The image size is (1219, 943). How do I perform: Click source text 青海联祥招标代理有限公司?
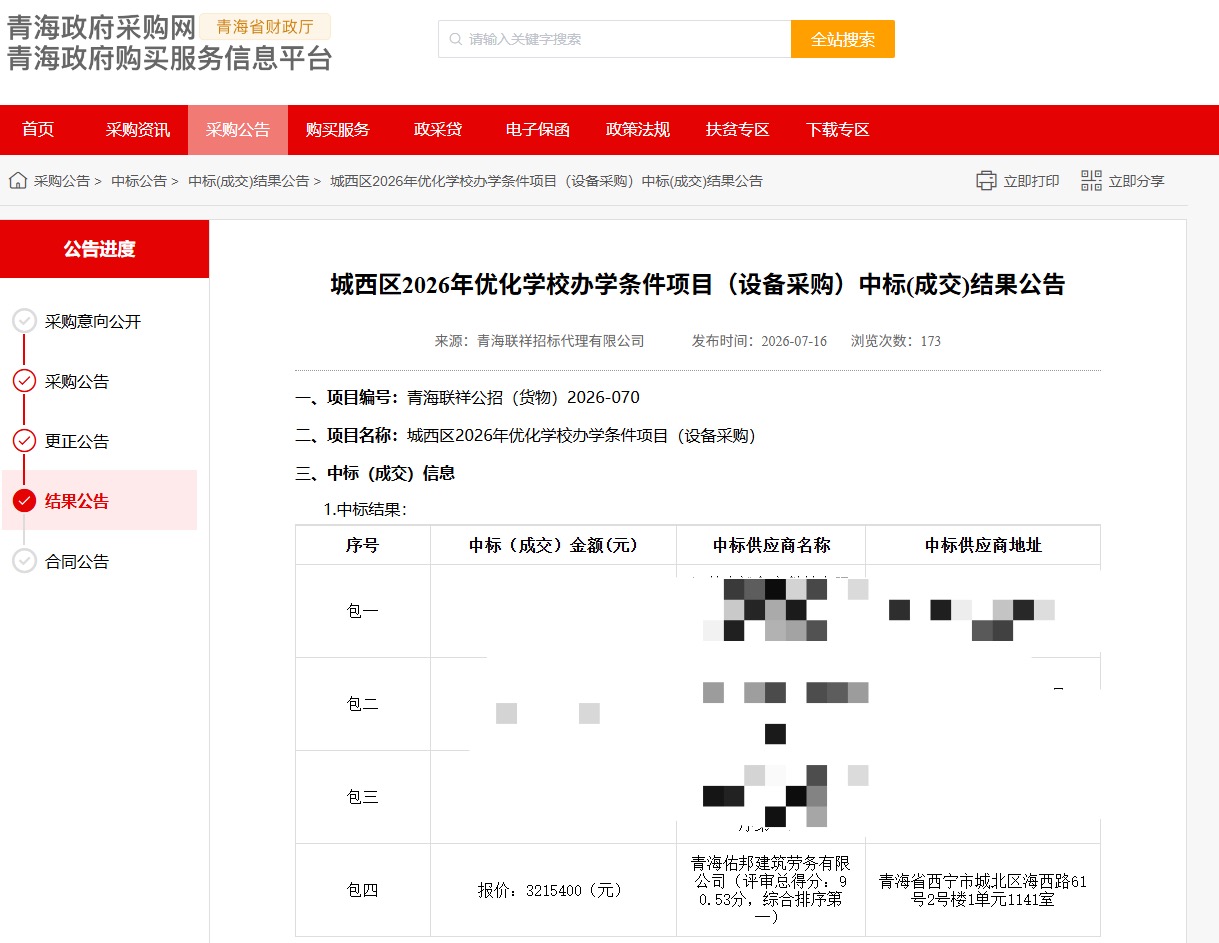[561, 341]
